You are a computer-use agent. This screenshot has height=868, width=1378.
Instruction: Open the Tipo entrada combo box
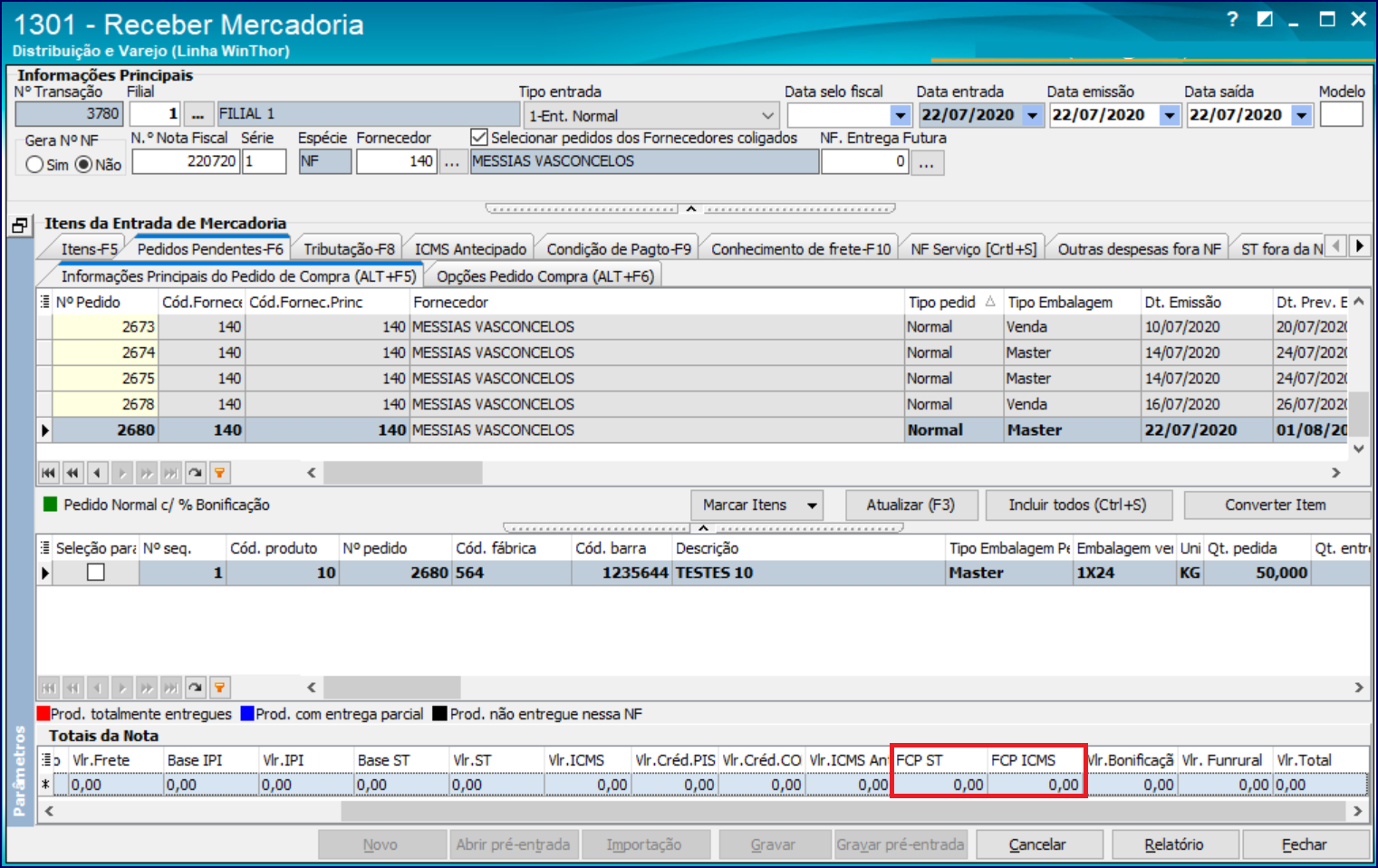(651, 115)
